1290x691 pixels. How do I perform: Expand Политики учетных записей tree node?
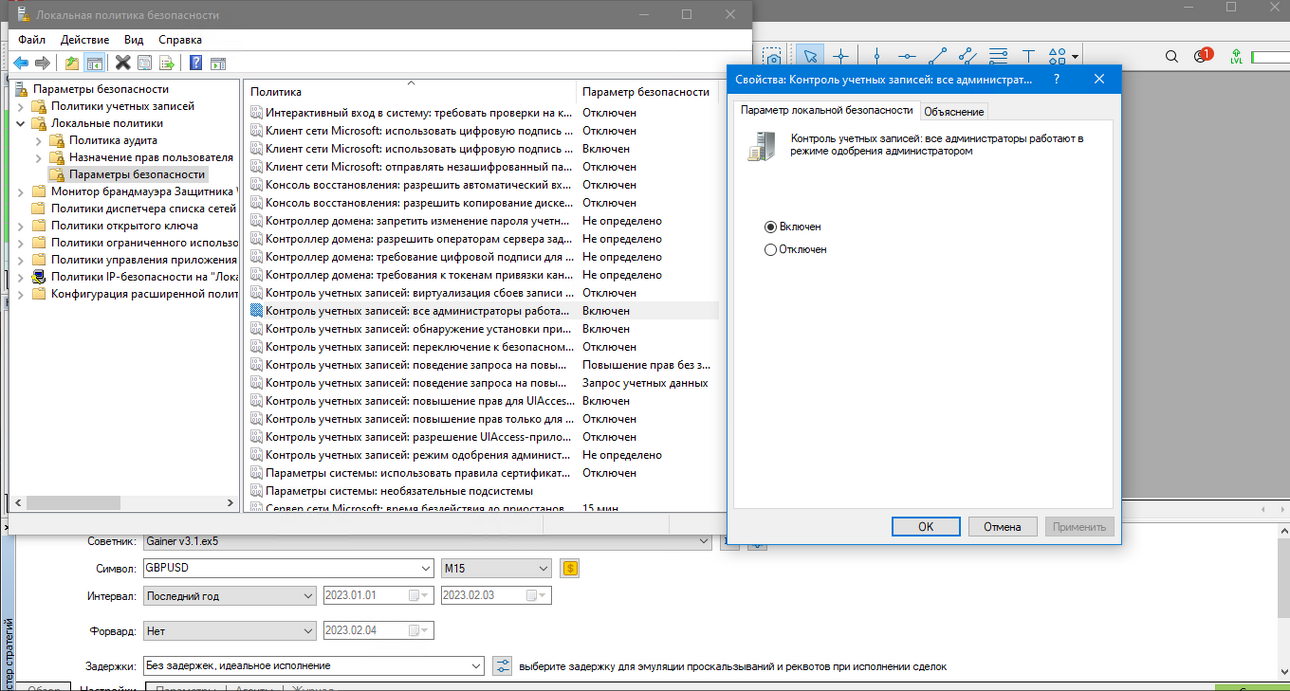(21, 106)
